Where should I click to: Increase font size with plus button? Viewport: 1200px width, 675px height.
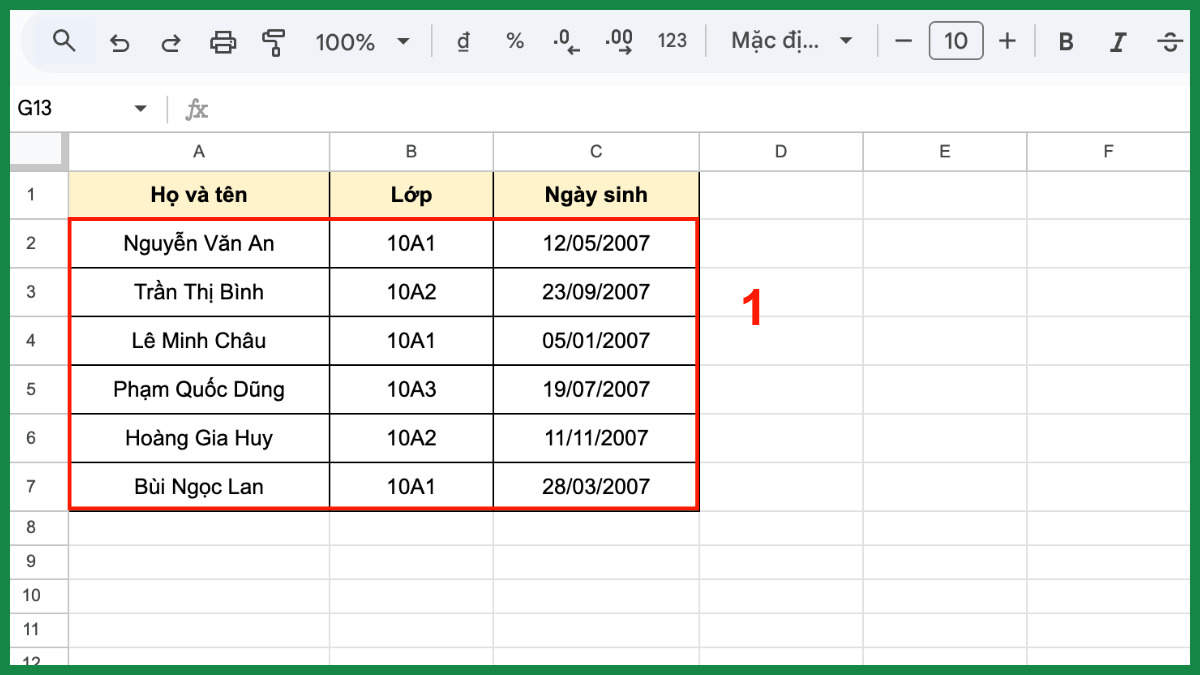(x=1007, y=41)
